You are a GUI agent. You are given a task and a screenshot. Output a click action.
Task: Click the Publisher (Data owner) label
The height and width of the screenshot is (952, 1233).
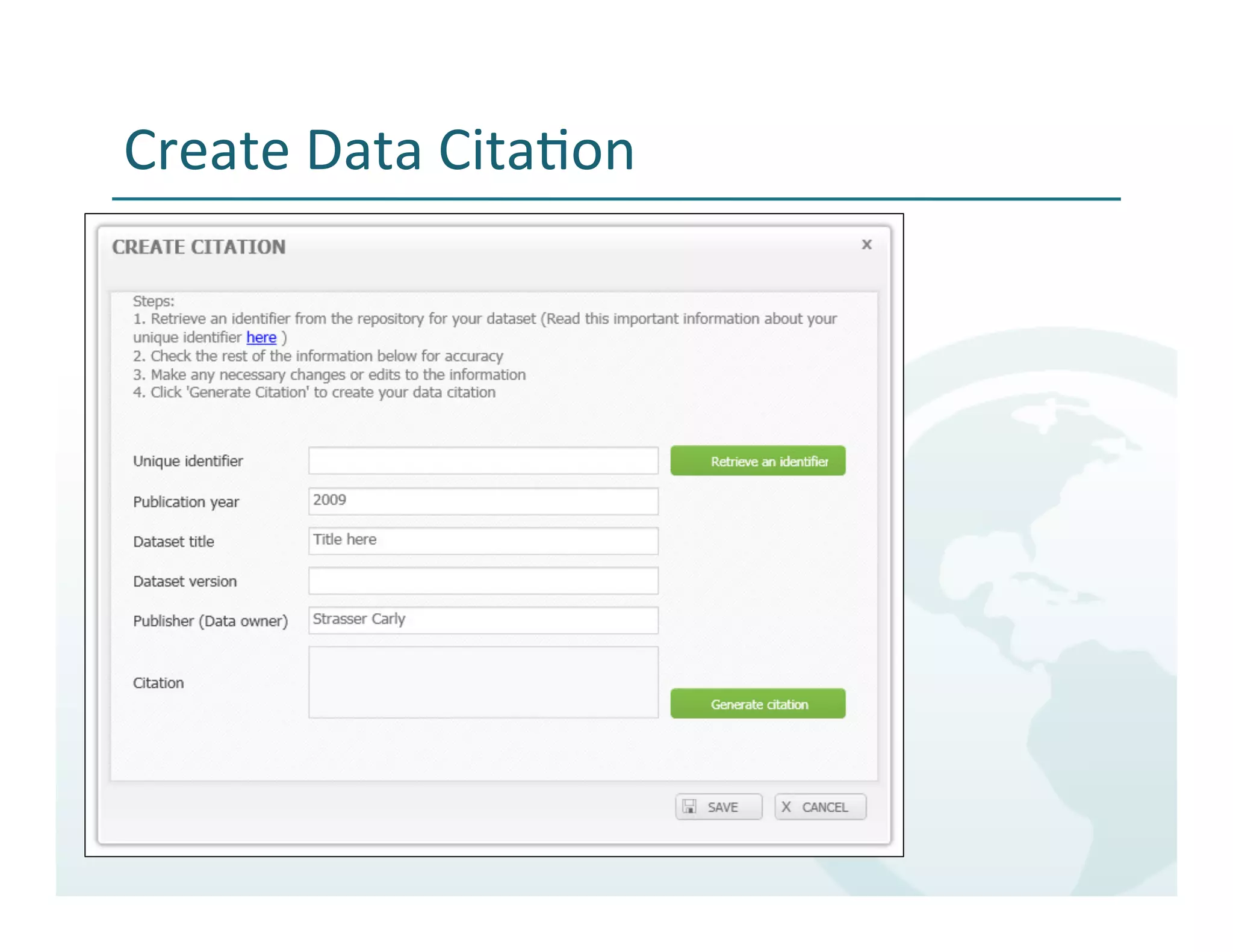tap(211, 621)
